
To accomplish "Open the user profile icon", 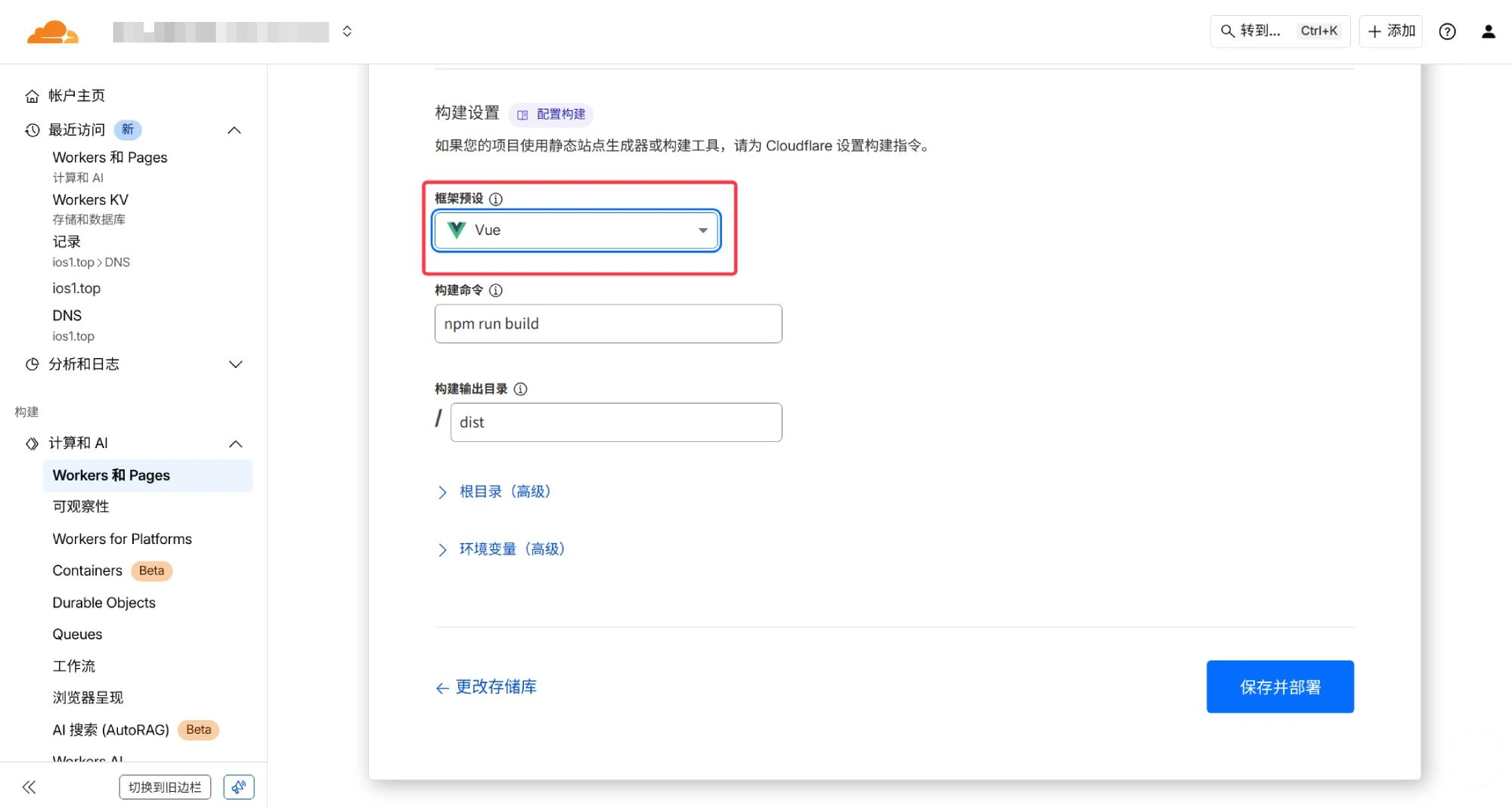I will click(1488, 31).
